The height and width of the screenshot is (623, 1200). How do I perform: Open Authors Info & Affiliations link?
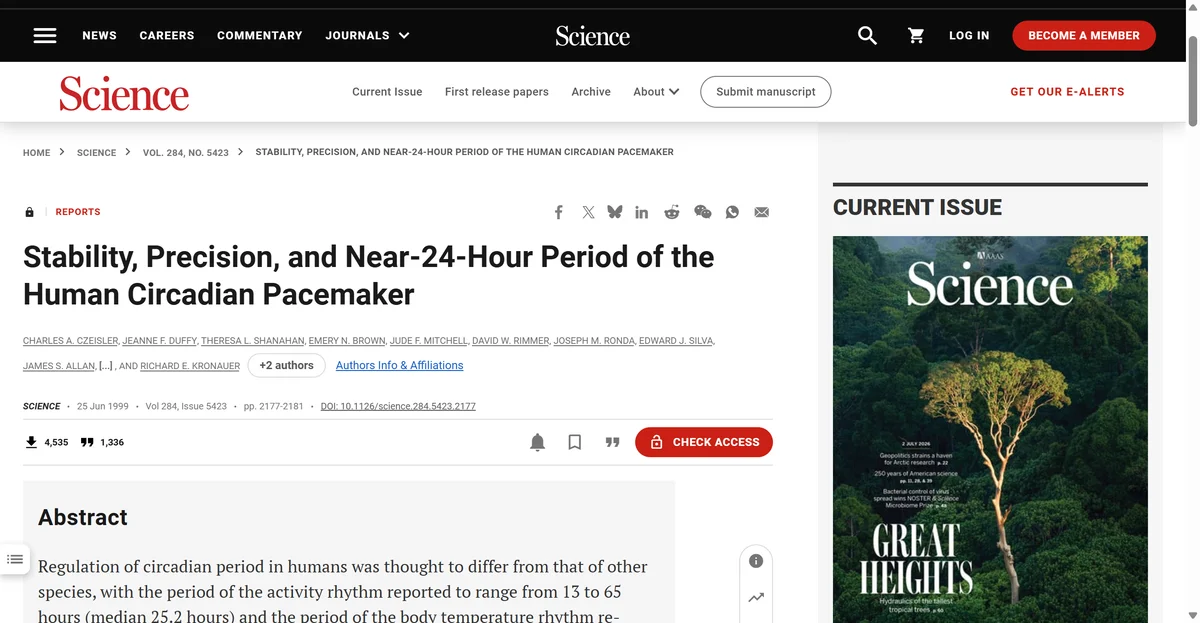point(400,365)
